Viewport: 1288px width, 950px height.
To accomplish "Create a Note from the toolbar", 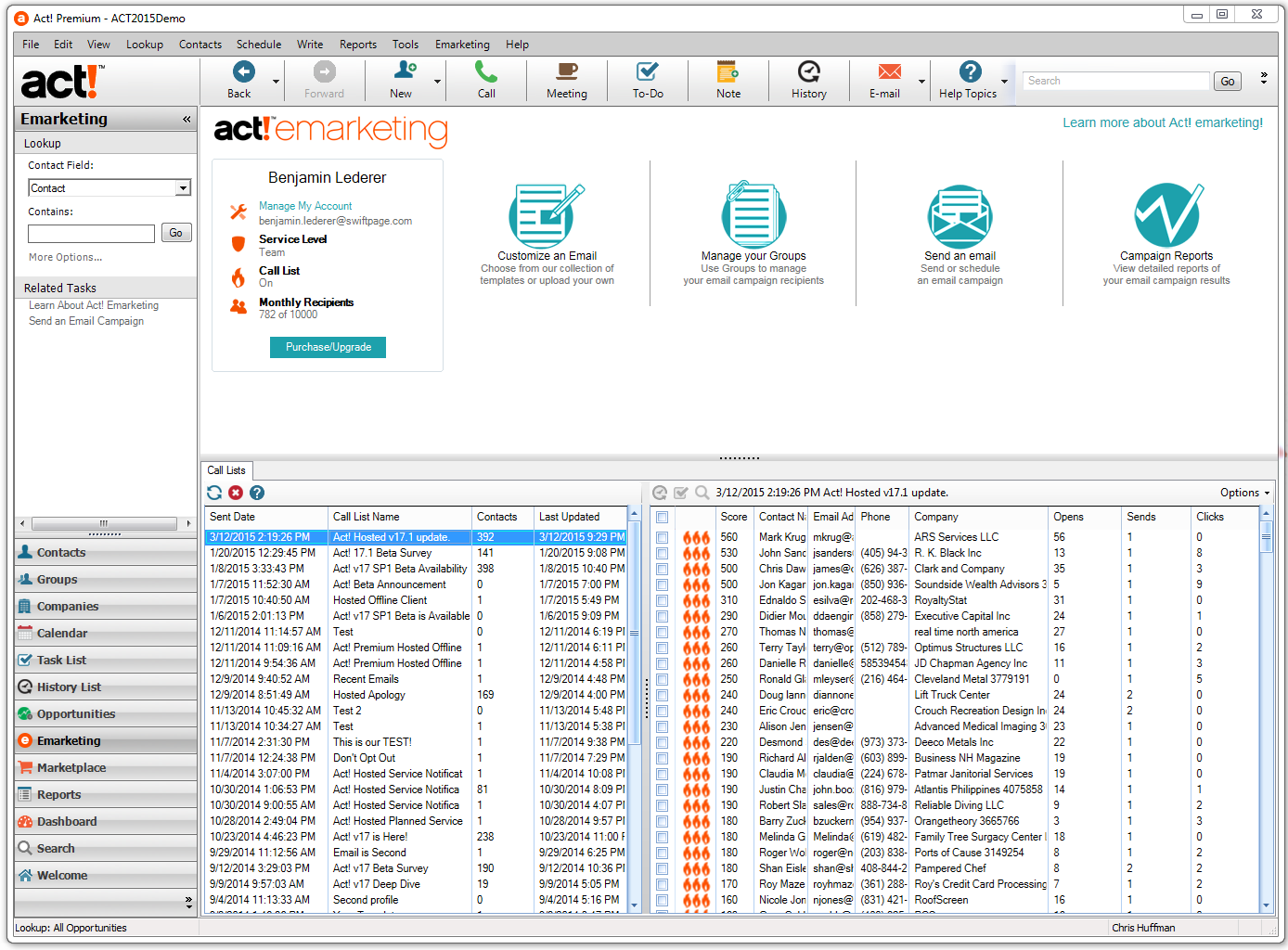I will point(728,72).
